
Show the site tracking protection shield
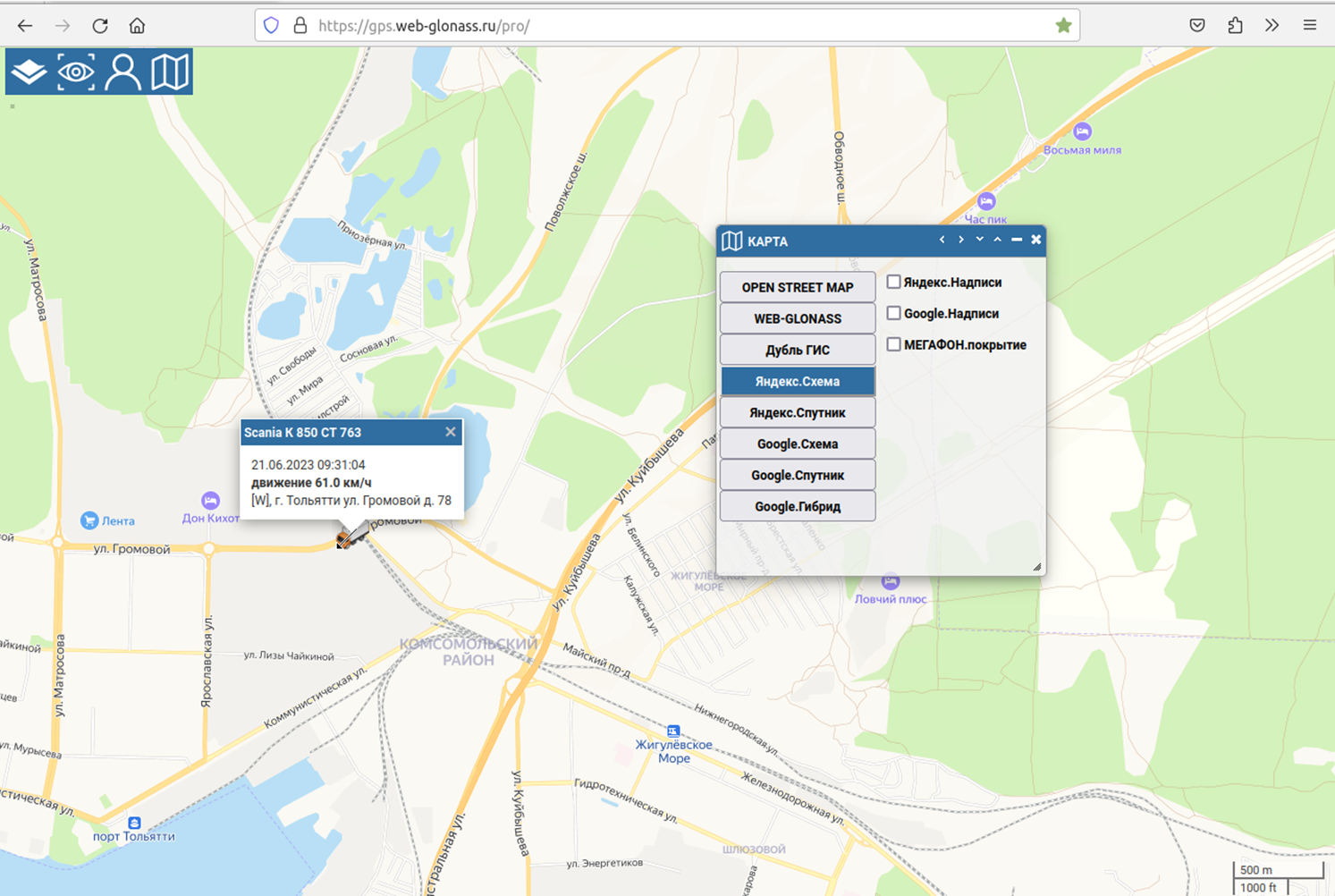(x=272, y=25)
